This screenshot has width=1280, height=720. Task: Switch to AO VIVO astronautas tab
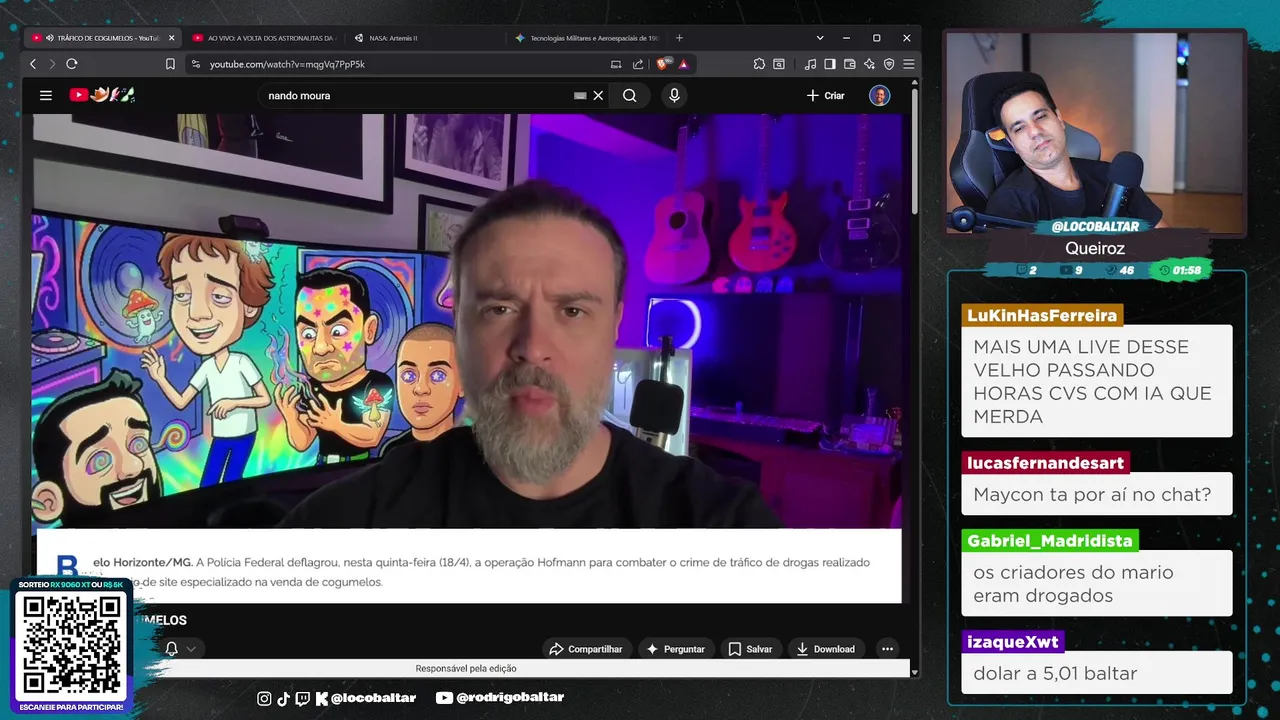[x=263, y=38]
